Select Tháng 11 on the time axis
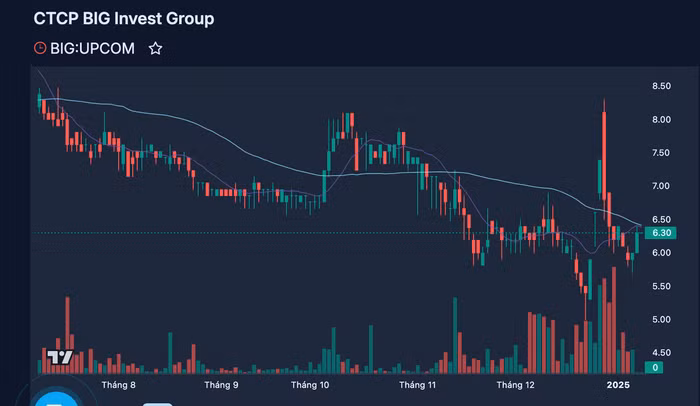The width and height of the screenshot is (700, 406). [x=418, y=385]
